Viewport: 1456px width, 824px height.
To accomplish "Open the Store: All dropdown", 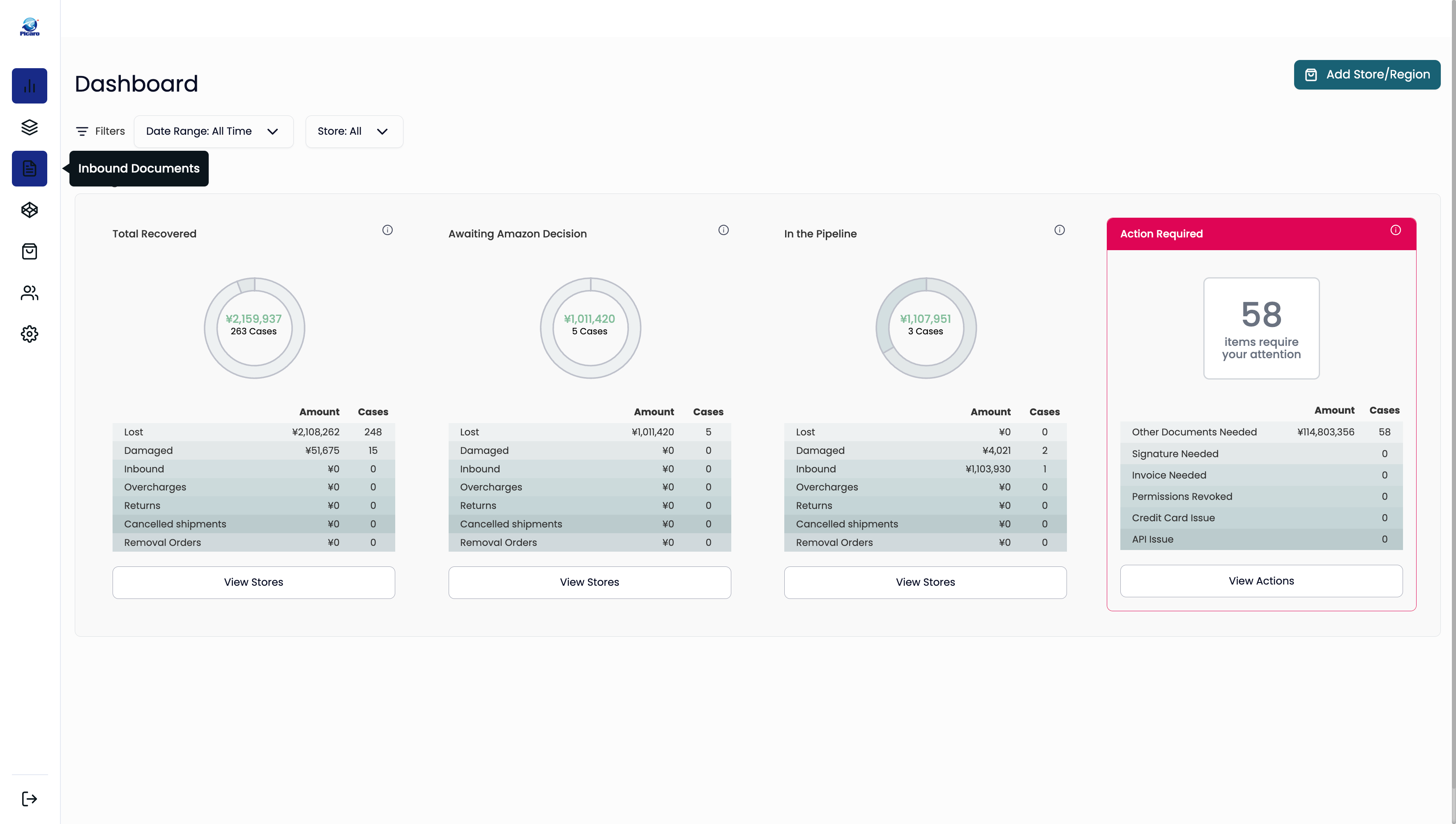I will coord(354,131).
